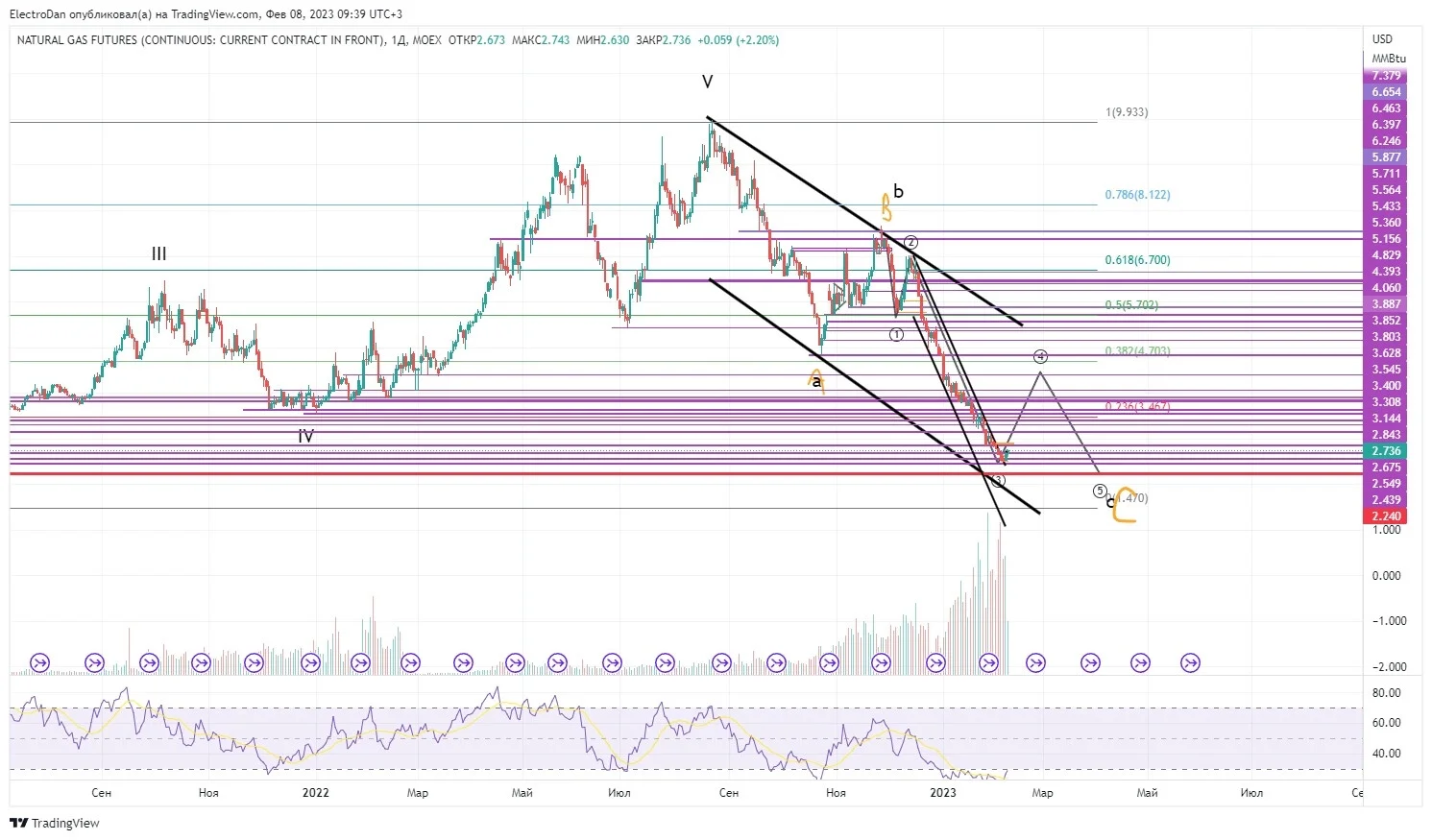The height and width of the screenshot is (840, 1432).
Task: Select the black 'b' wave label
Action: (898, 191)
